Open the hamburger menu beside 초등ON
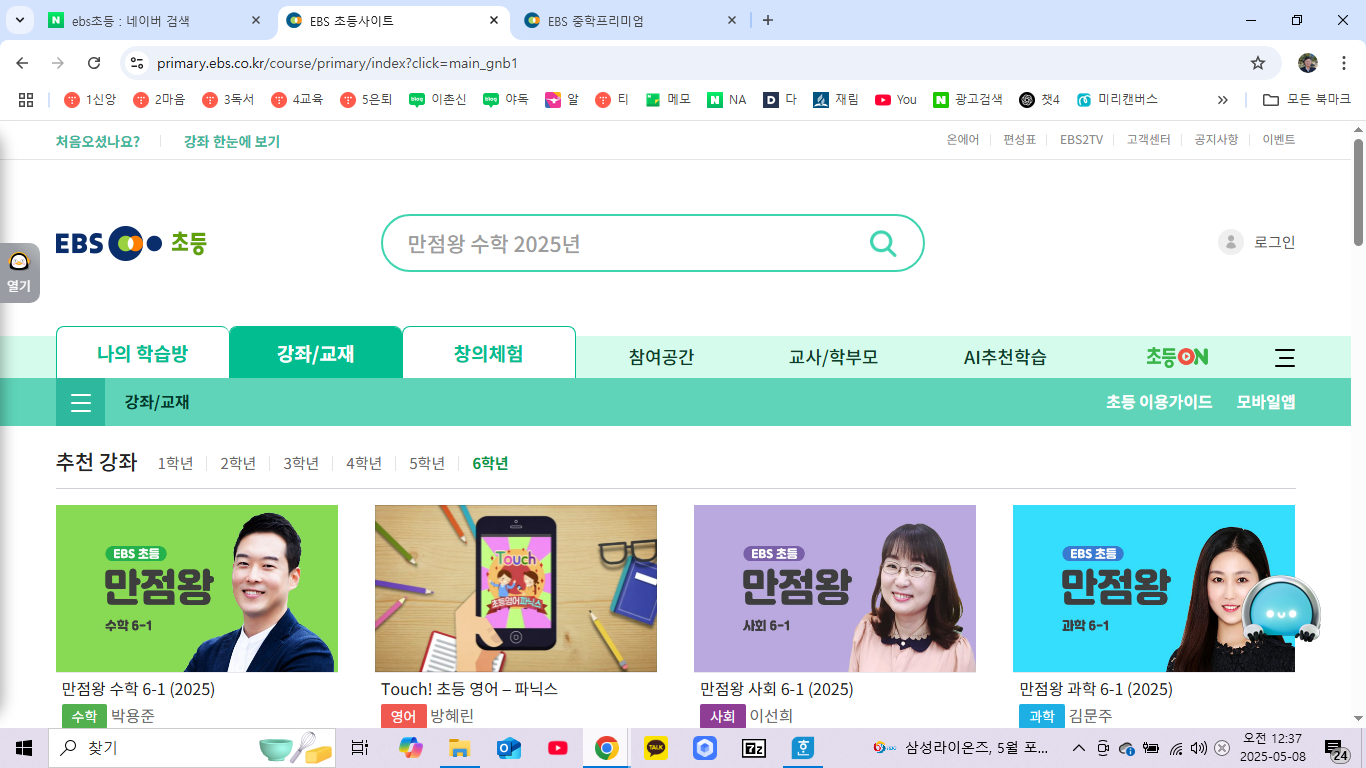 [x=1284, y=356]
